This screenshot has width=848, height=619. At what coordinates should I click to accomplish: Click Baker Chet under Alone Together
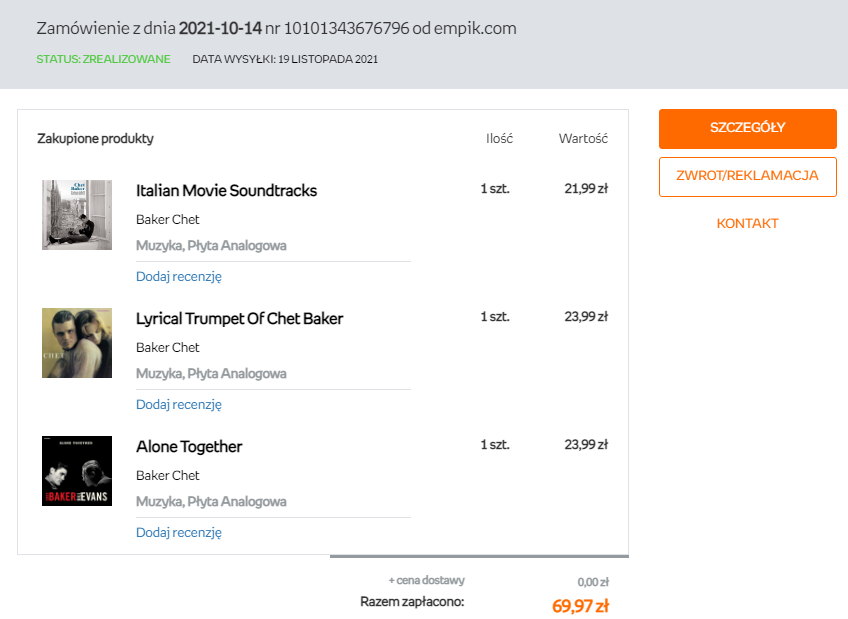pos(168,476)
